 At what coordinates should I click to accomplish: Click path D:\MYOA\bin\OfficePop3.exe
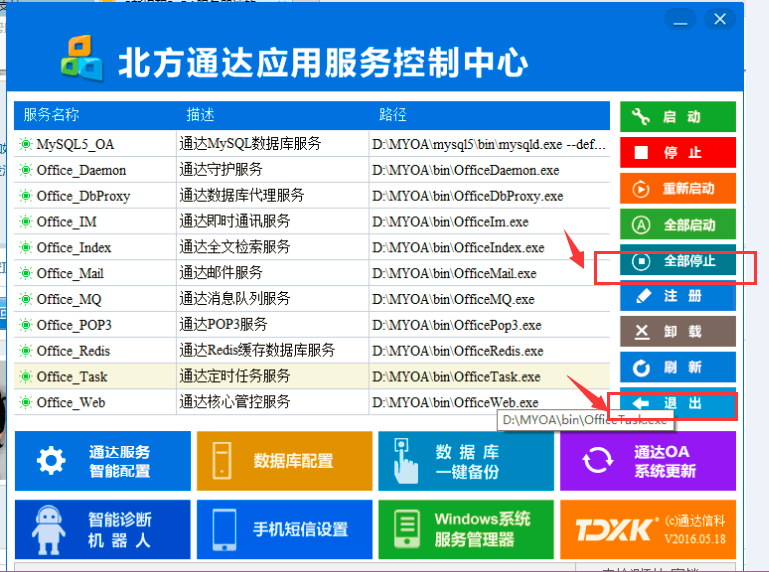click(x=457, y=325)
